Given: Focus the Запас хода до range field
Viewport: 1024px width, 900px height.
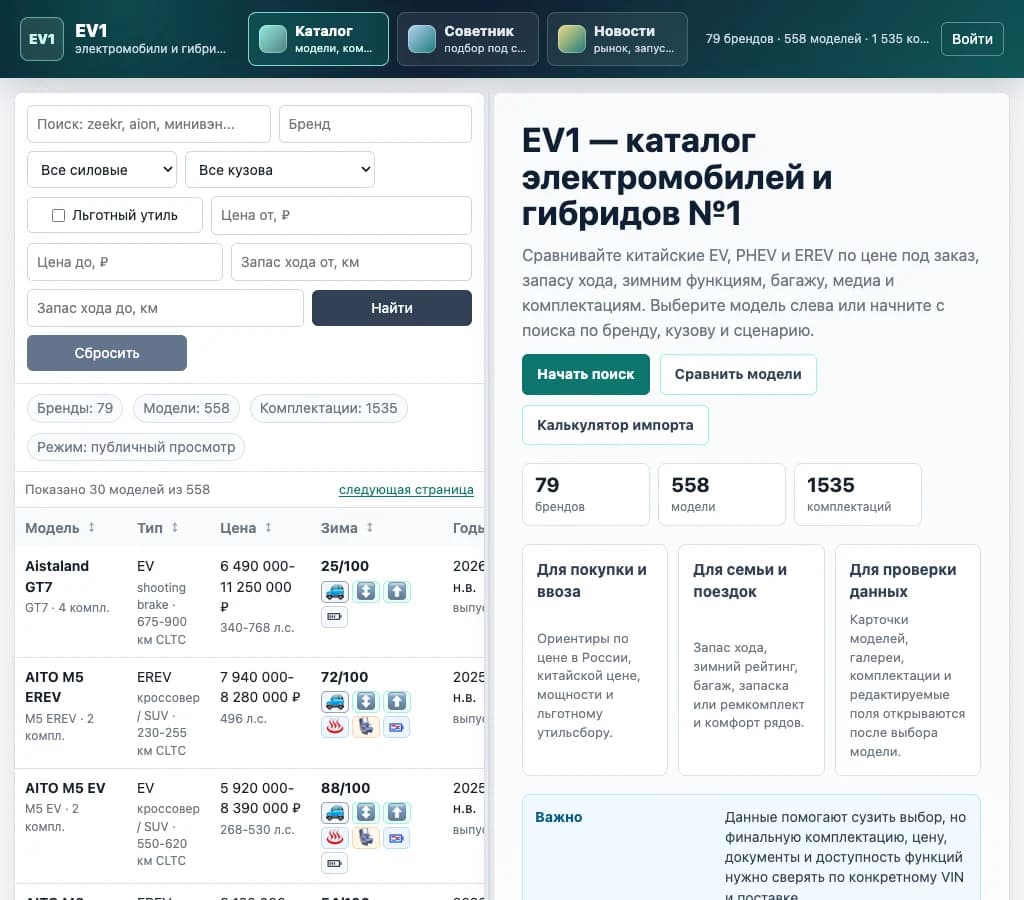Looking at the screenshot, I should pyautogui.click(x=165, y=308).
